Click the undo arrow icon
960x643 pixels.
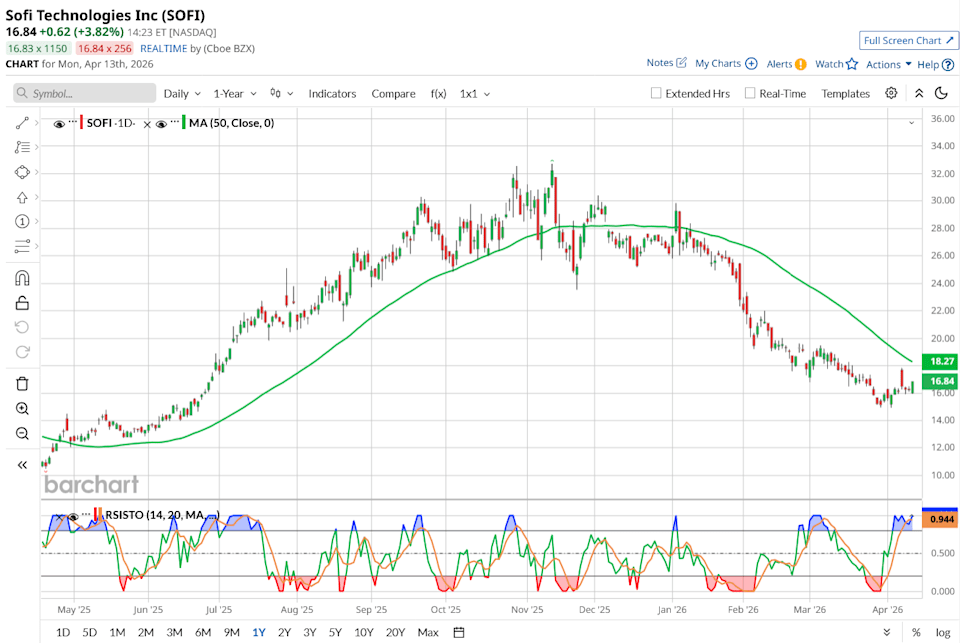(x=22, y=327)
